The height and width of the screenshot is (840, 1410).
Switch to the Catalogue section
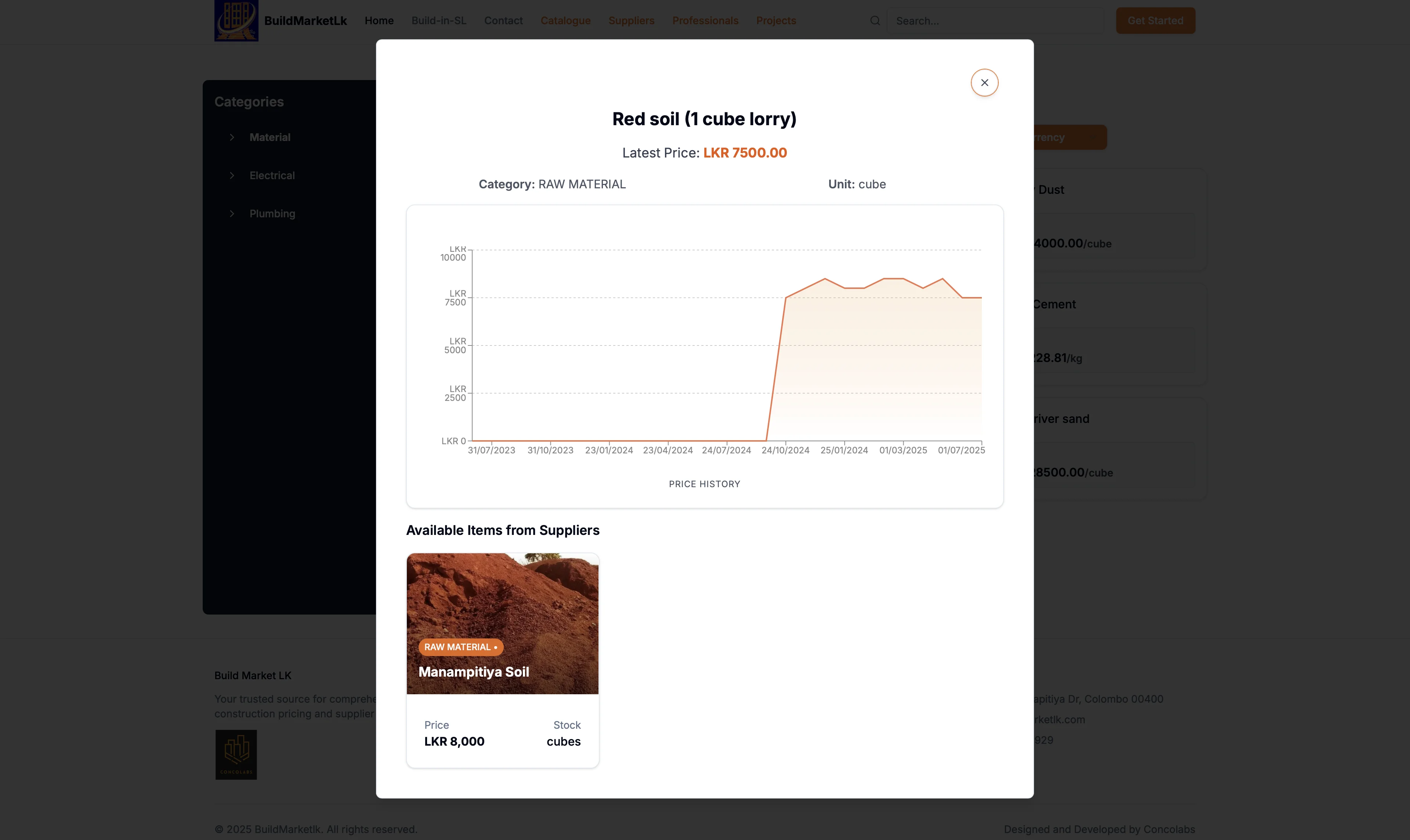565,21
